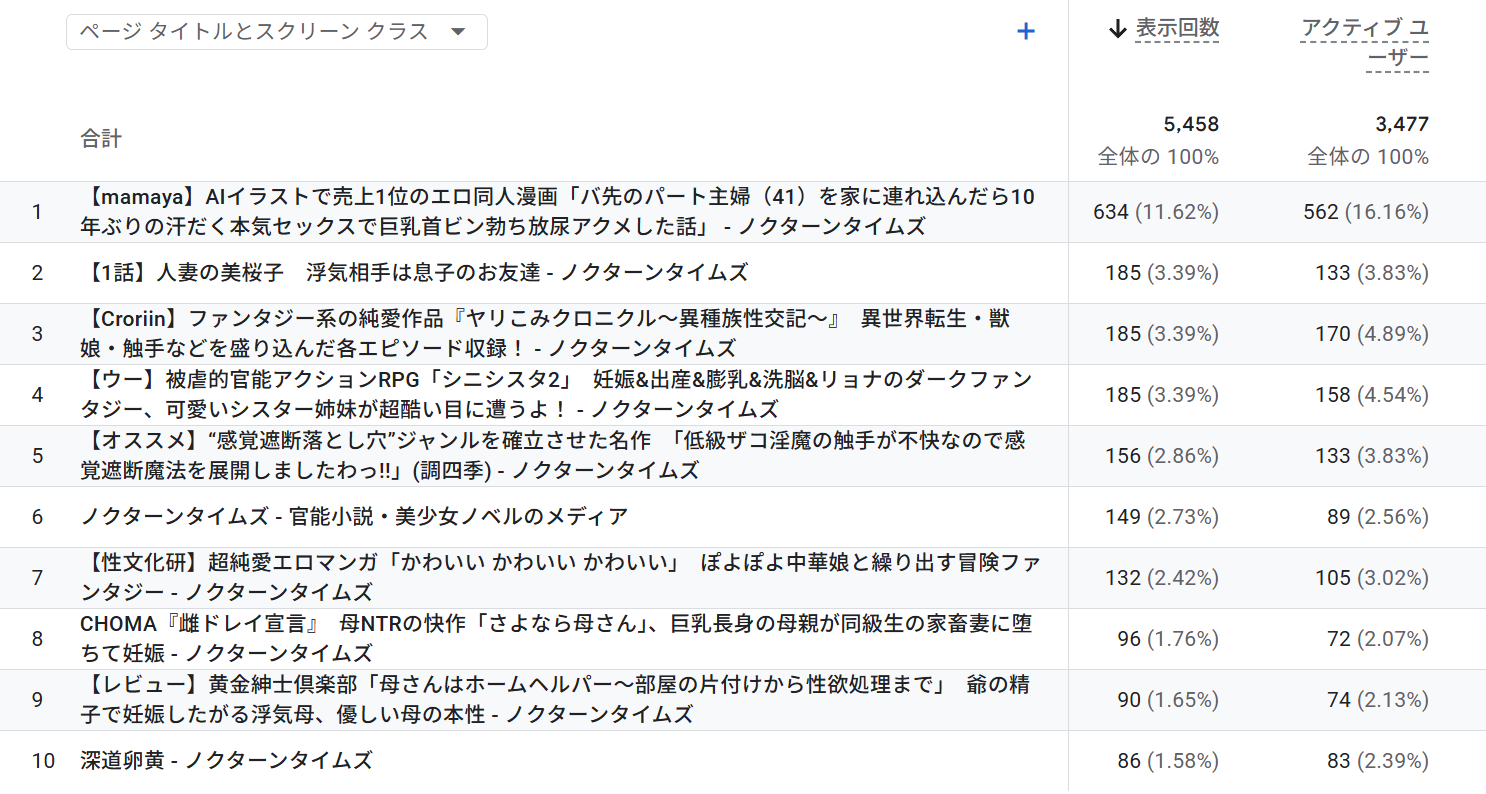The image size is (1486, 794).
Task: Sort table by 表示回数 column header
Action: pos(1177,29)
